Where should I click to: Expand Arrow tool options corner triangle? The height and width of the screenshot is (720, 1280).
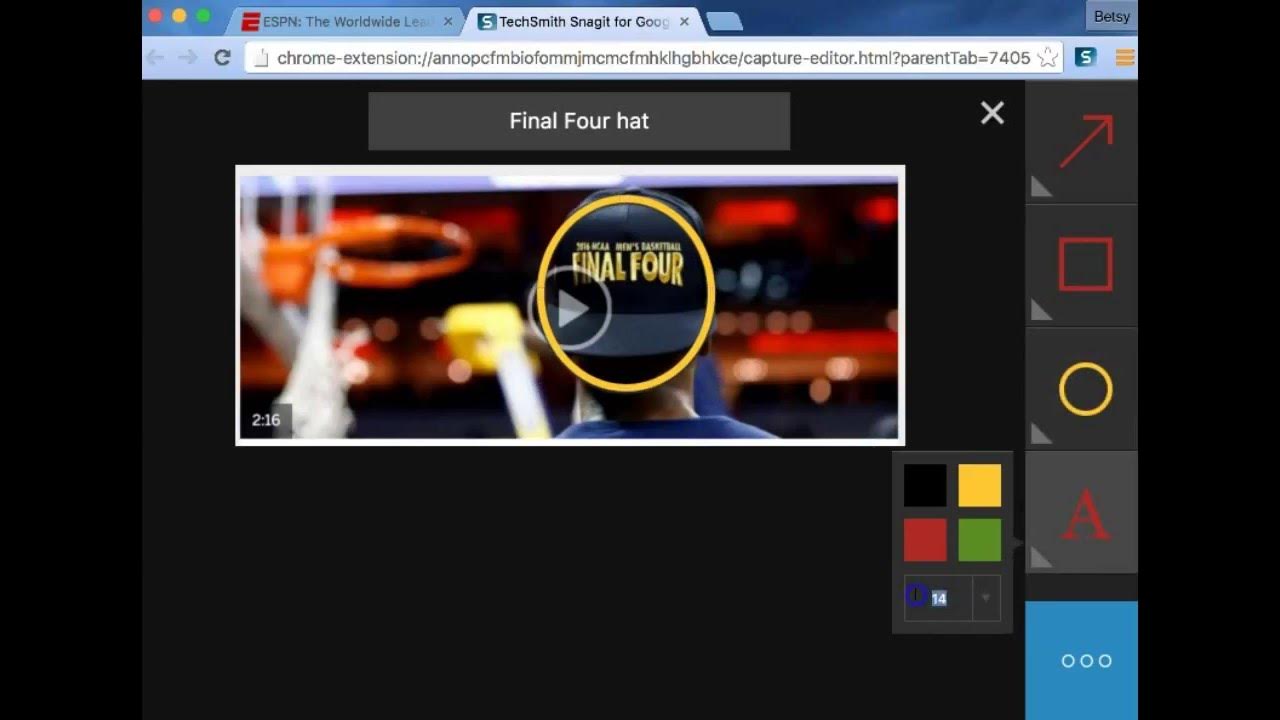(1040, 187)
